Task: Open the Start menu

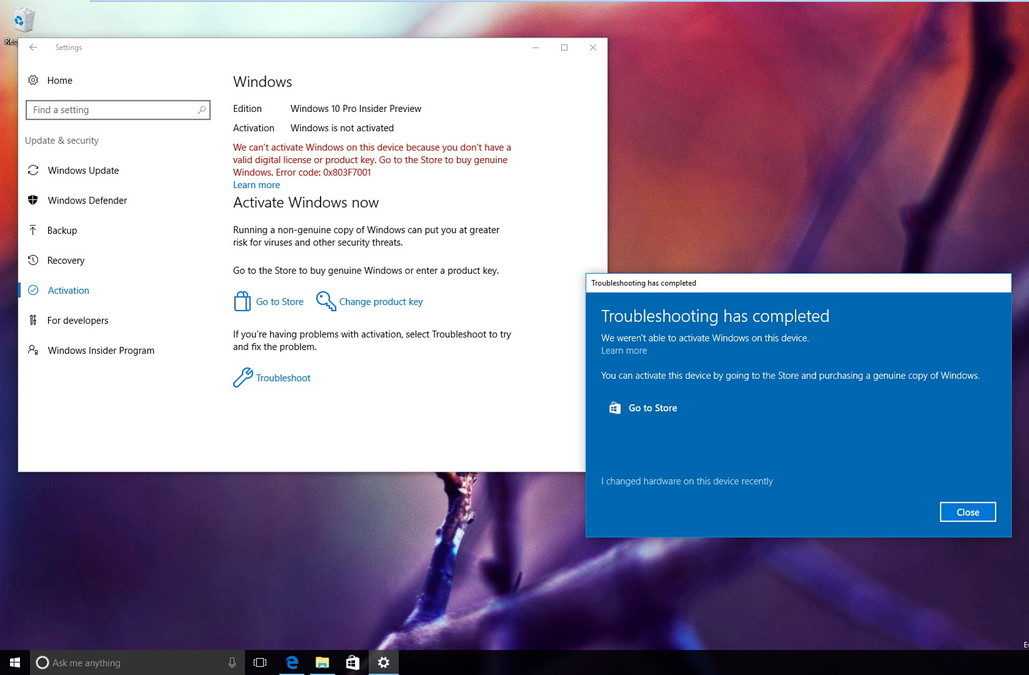Action: (14, 663)
